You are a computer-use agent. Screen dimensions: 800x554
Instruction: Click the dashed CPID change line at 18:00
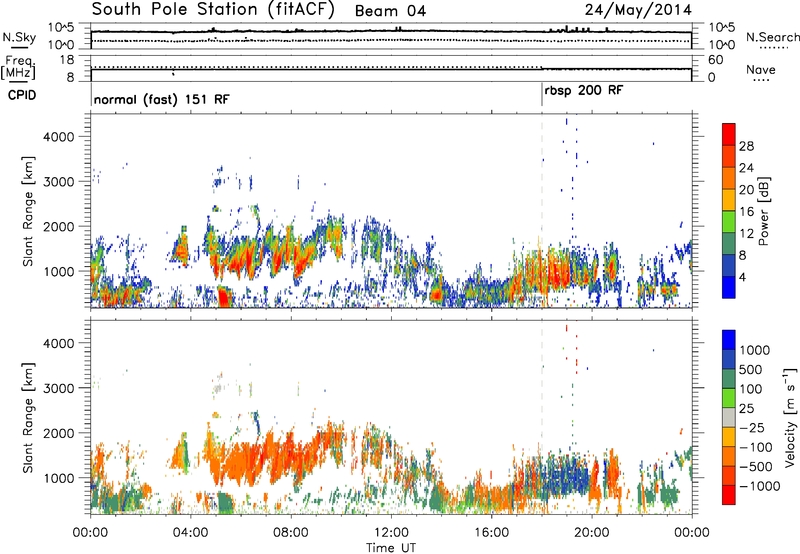click(x=542, y=211)
